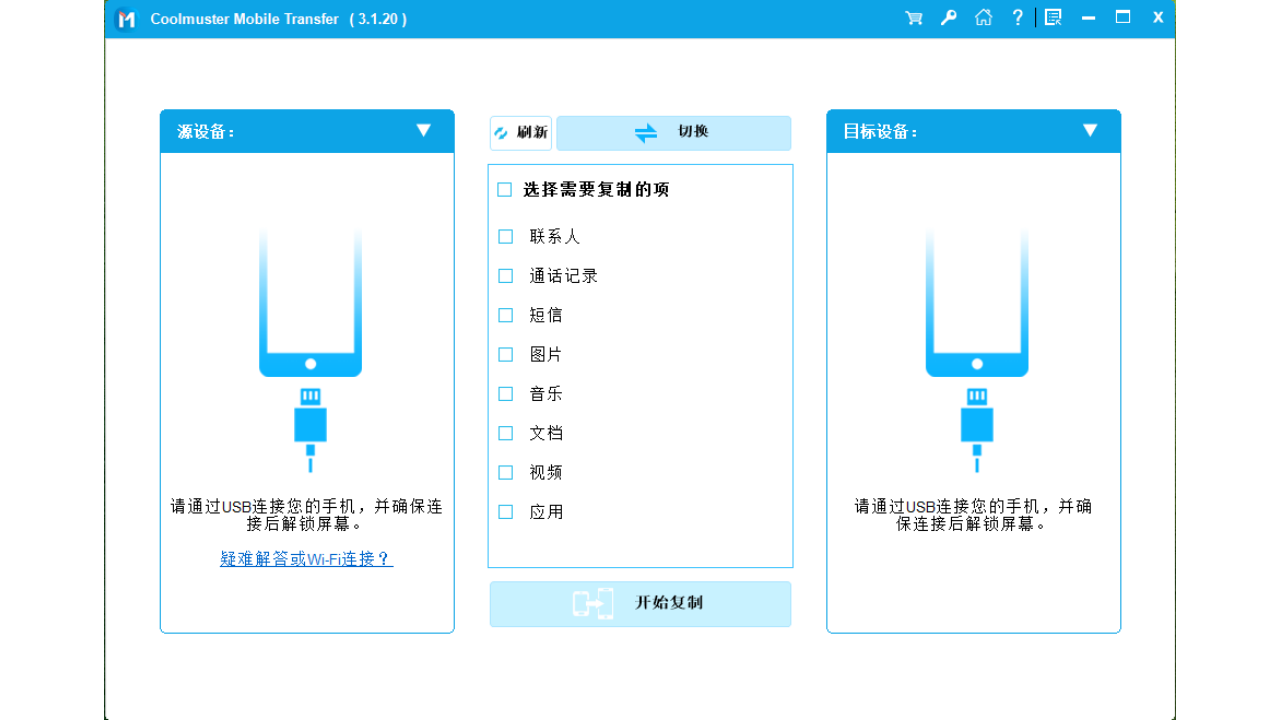
Task: Check the 应用 apps checkbox
Action: tap(505, 511)
